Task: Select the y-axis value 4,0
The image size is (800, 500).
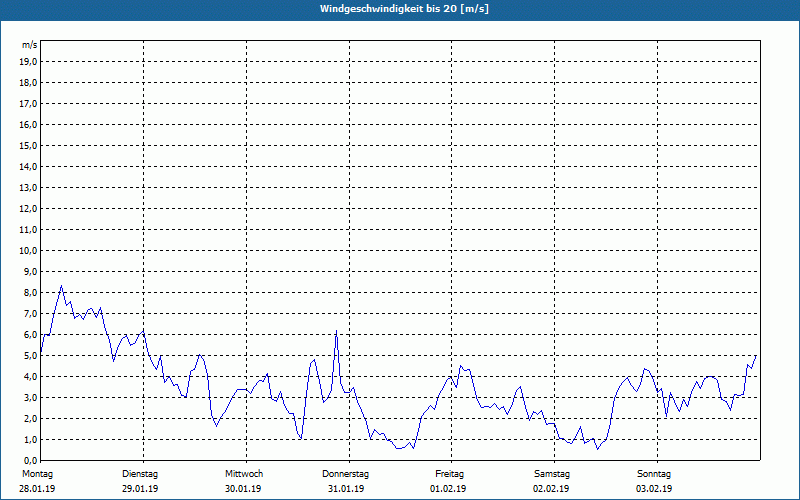Action: tap(30, 377)
